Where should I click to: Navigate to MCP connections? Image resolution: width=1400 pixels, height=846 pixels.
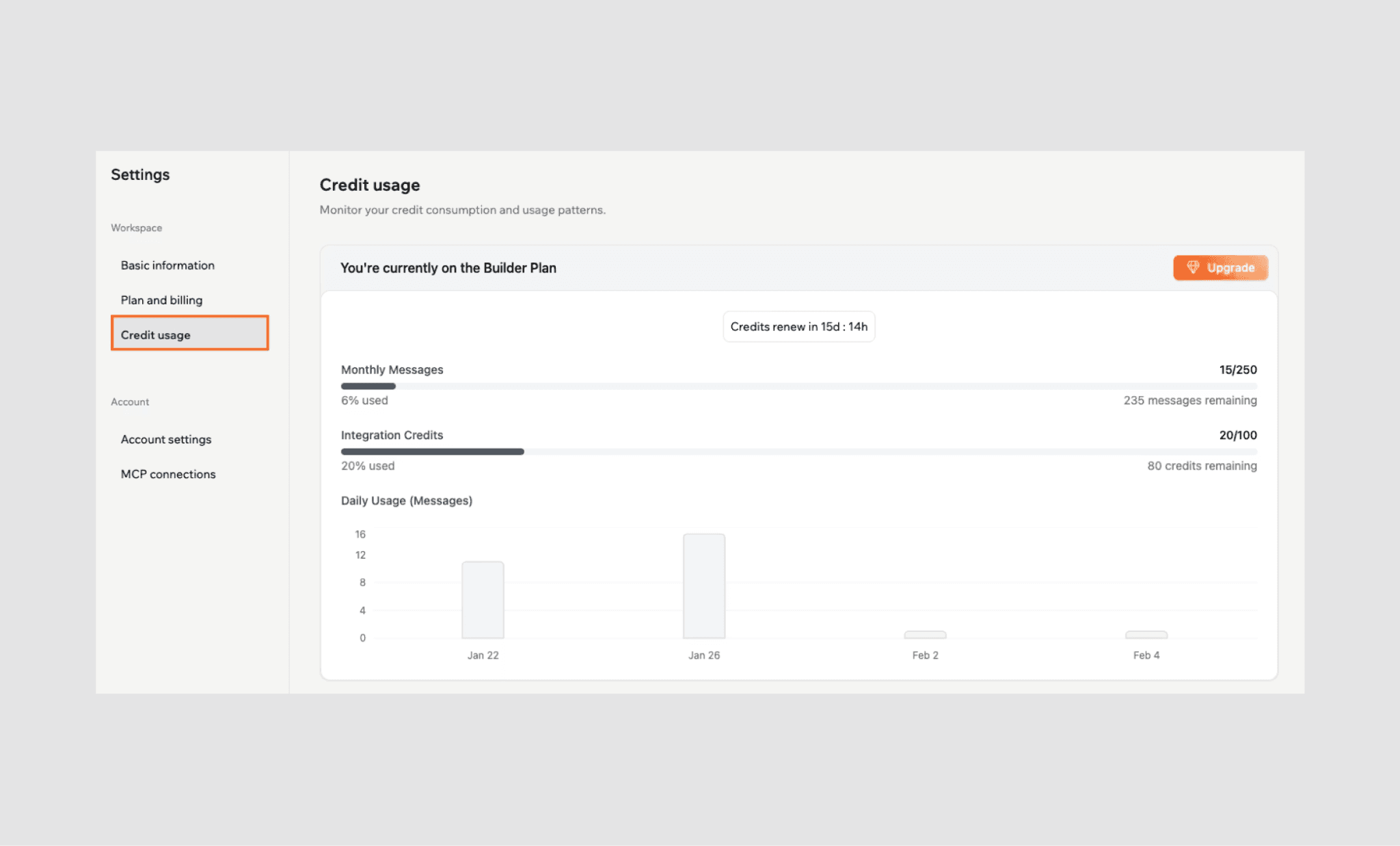(168, 475)
